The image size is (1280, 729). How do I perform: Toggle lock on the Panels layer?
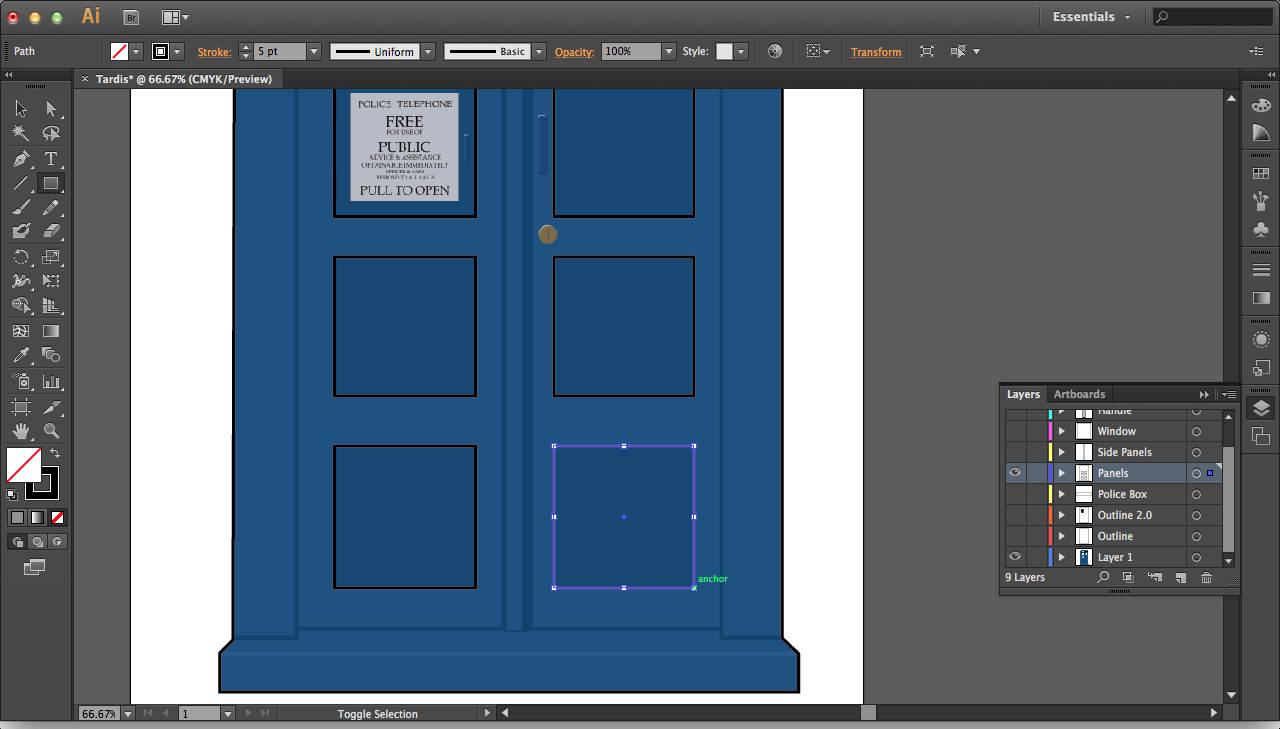[1036, 473]
